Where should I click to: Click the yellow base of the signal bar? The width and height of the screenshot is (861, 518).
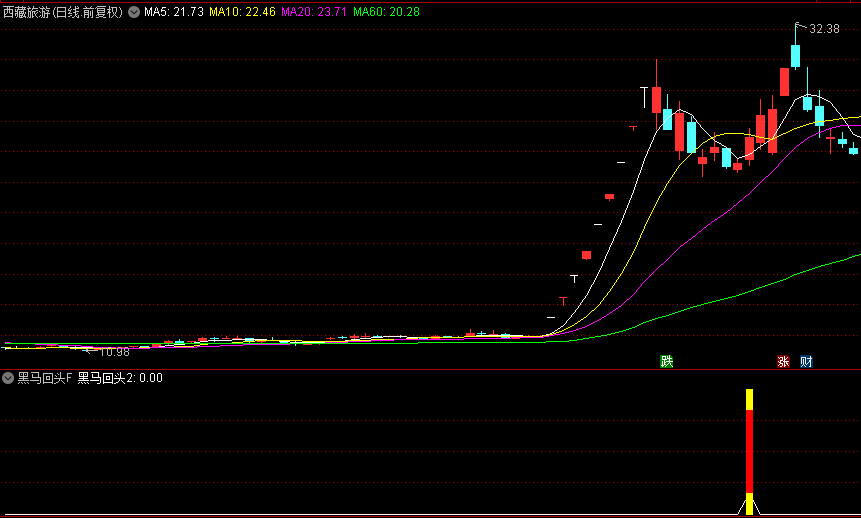point(749,505)
